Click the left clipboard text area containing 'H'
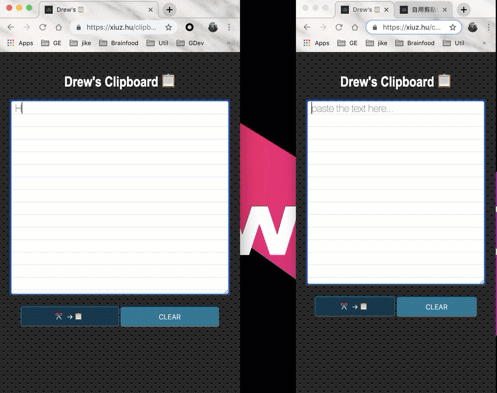Image resolution: width=497 pixels, height=393 pixels. [x=120, y=197]
